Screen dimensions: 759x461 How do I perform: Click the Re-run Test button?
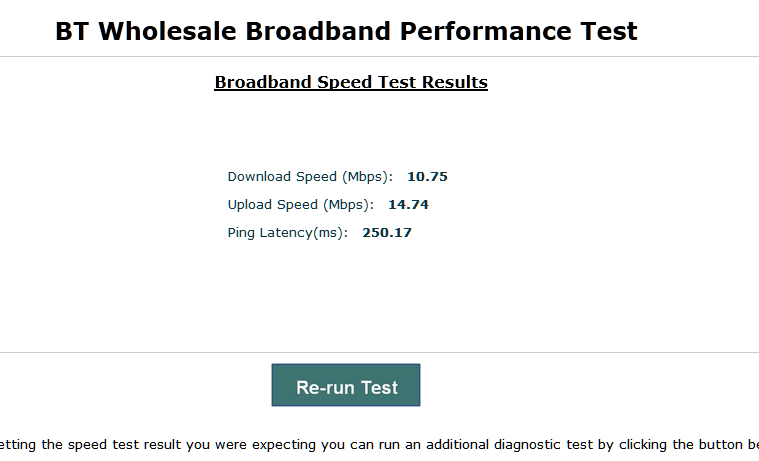tap(346, 387)
